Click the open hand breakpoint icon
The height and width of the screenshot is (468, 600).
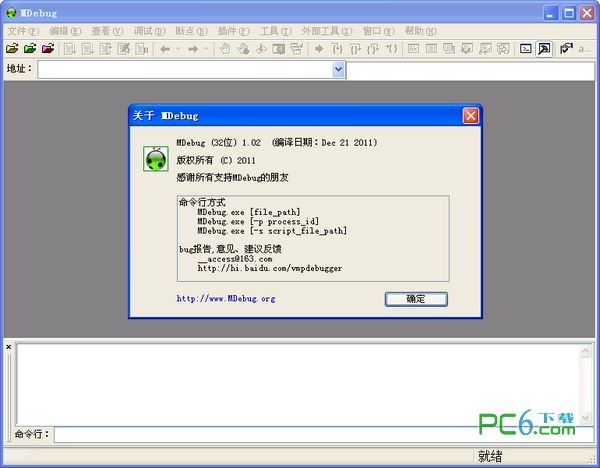(225, 49)
